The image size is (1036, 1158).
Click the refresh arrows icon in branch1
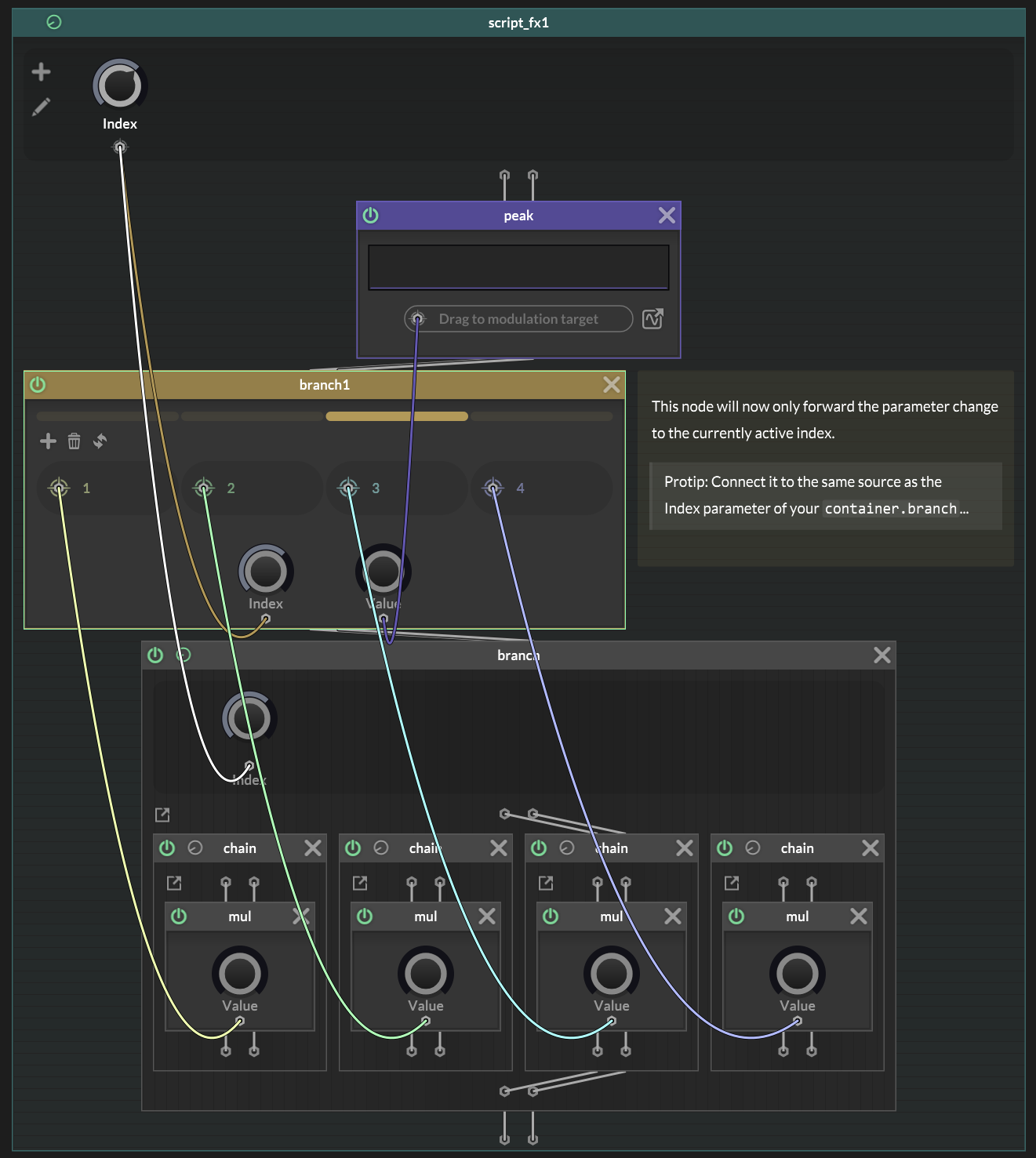pos(100,441)
